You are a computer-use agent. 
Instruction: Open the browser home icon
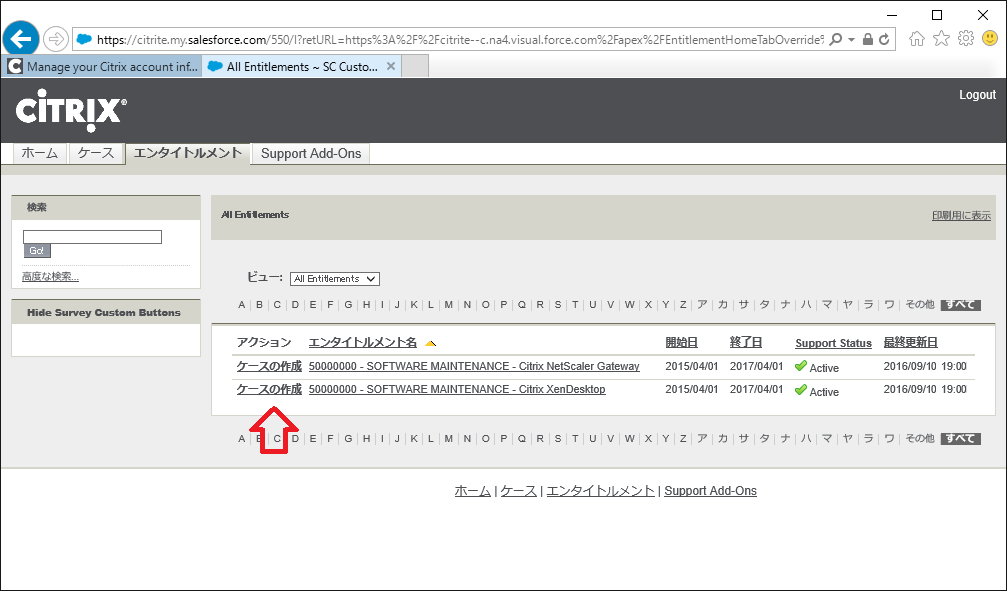point(917,39)
